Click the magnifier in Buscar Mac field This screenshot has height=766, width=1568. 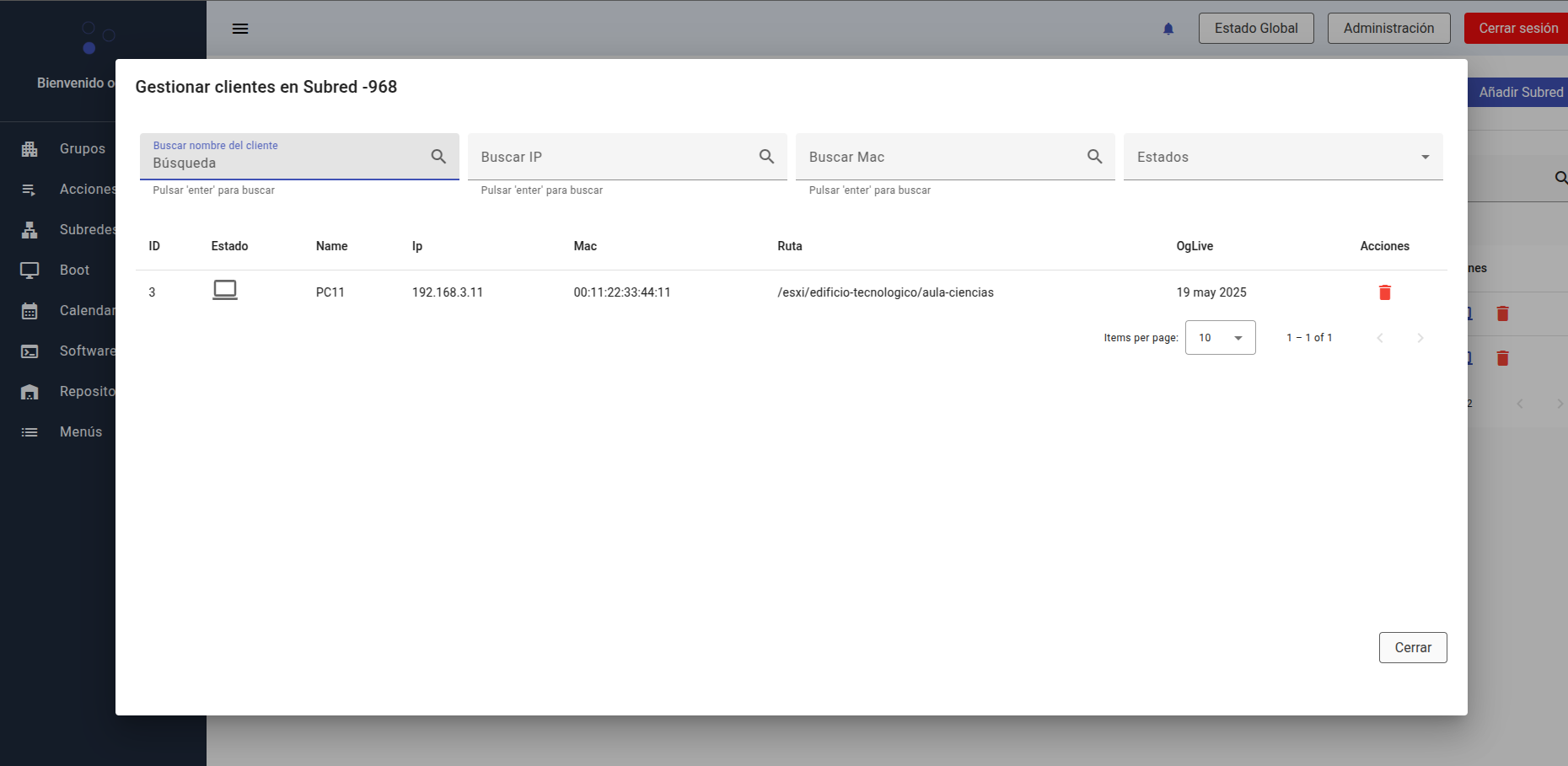point(1094,157)
